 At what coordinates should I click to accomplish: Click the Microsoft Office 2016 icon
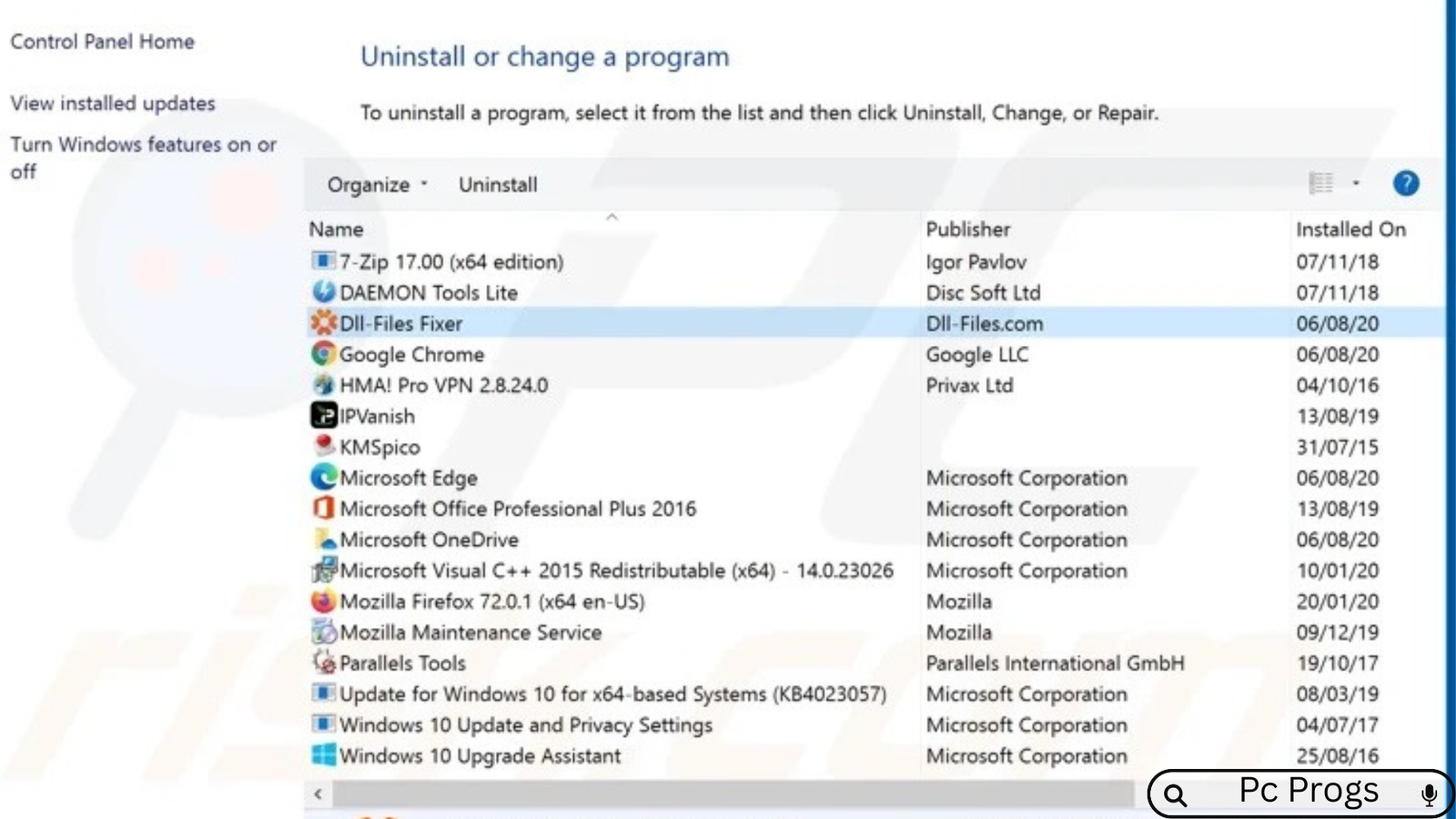pos(323,508)
